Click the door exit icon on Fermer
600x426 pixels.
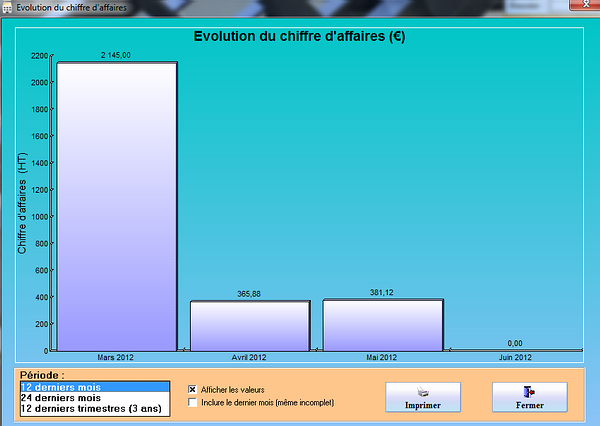(529, 392)
